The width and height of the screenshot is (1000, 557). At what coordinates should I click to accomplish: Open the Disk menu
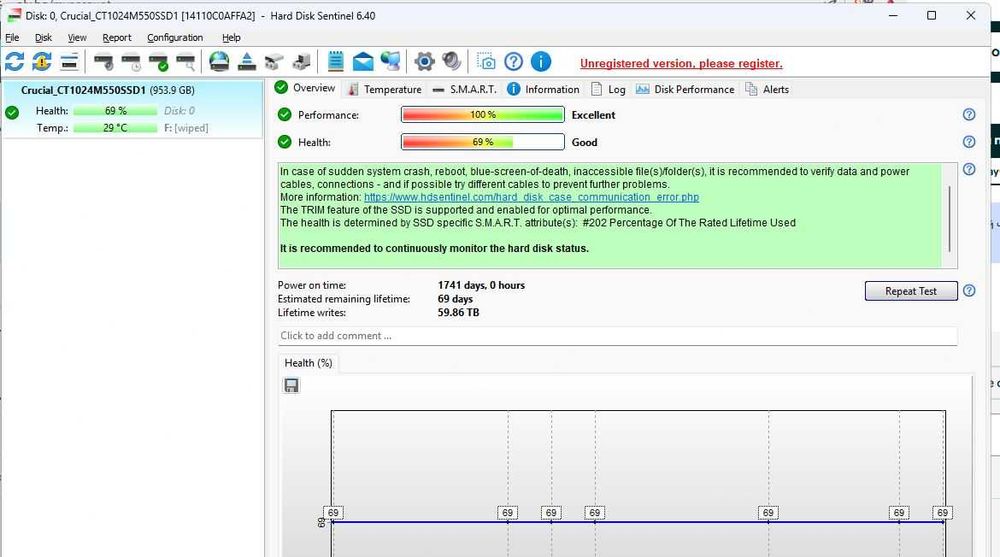click(x=43, y=38)
